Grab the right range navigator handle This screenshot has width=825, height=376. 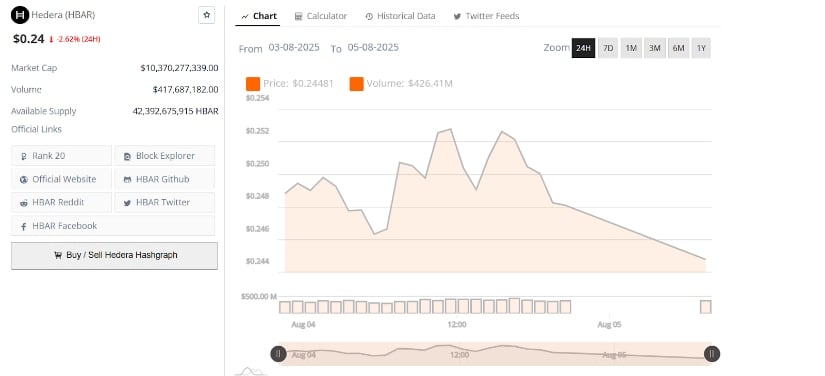[711, 354]
